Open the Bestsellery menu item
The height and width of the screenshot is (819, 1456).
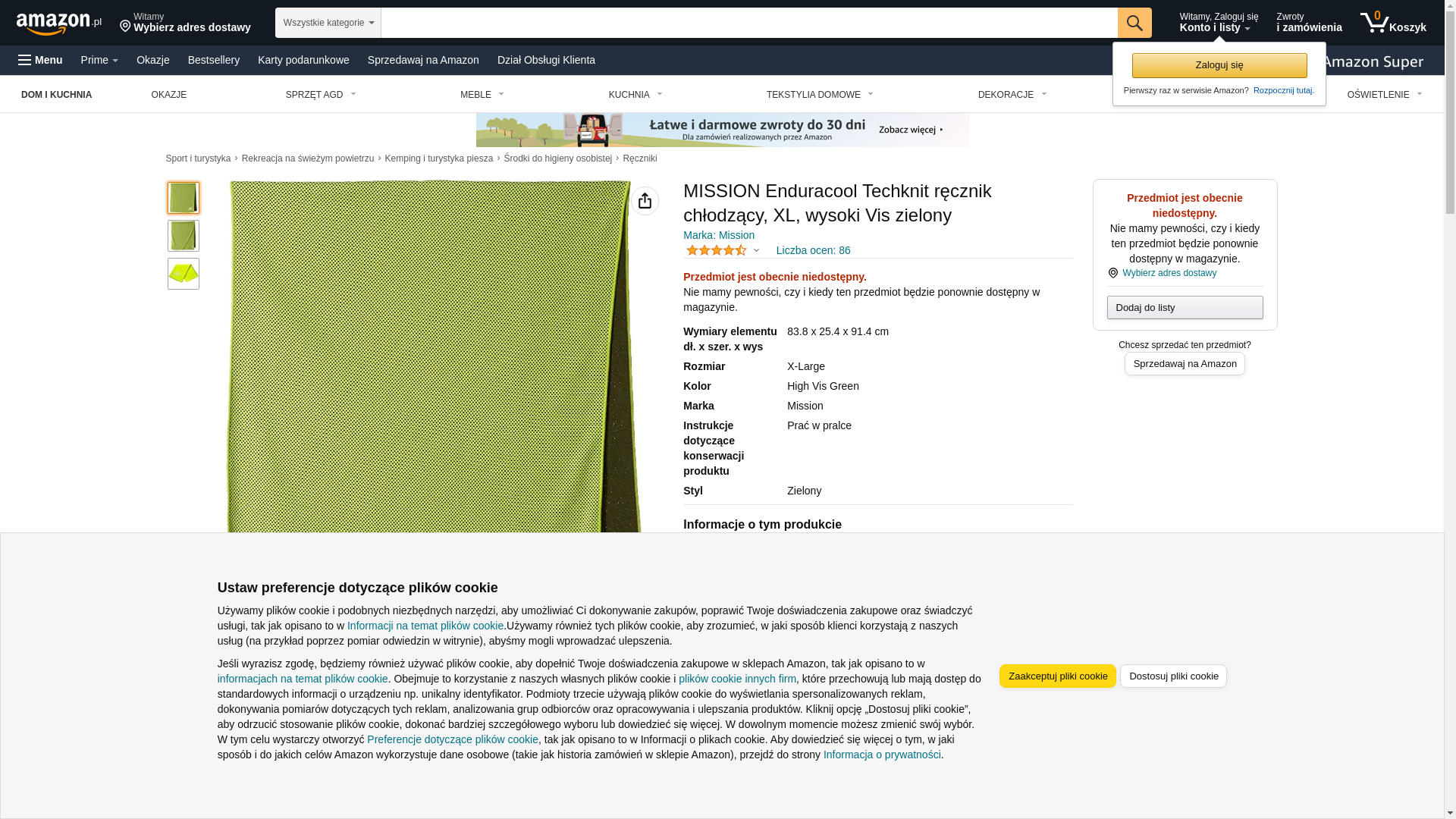[214, 60]
